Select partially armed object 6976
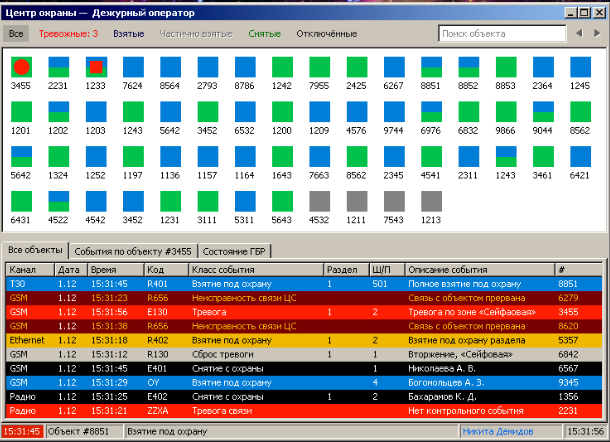Viewport: 610px width, 442px height. click(431, 112)
